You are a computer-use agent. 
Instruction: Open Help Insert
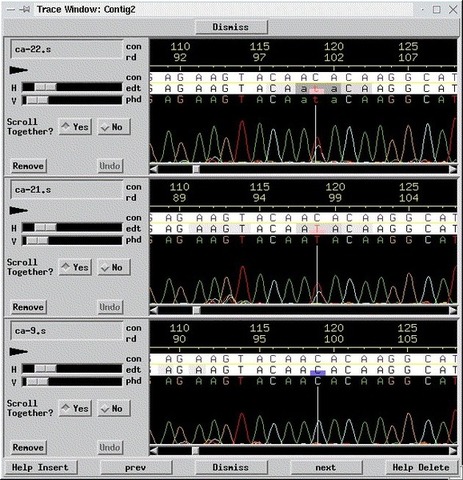click(40, 468)
